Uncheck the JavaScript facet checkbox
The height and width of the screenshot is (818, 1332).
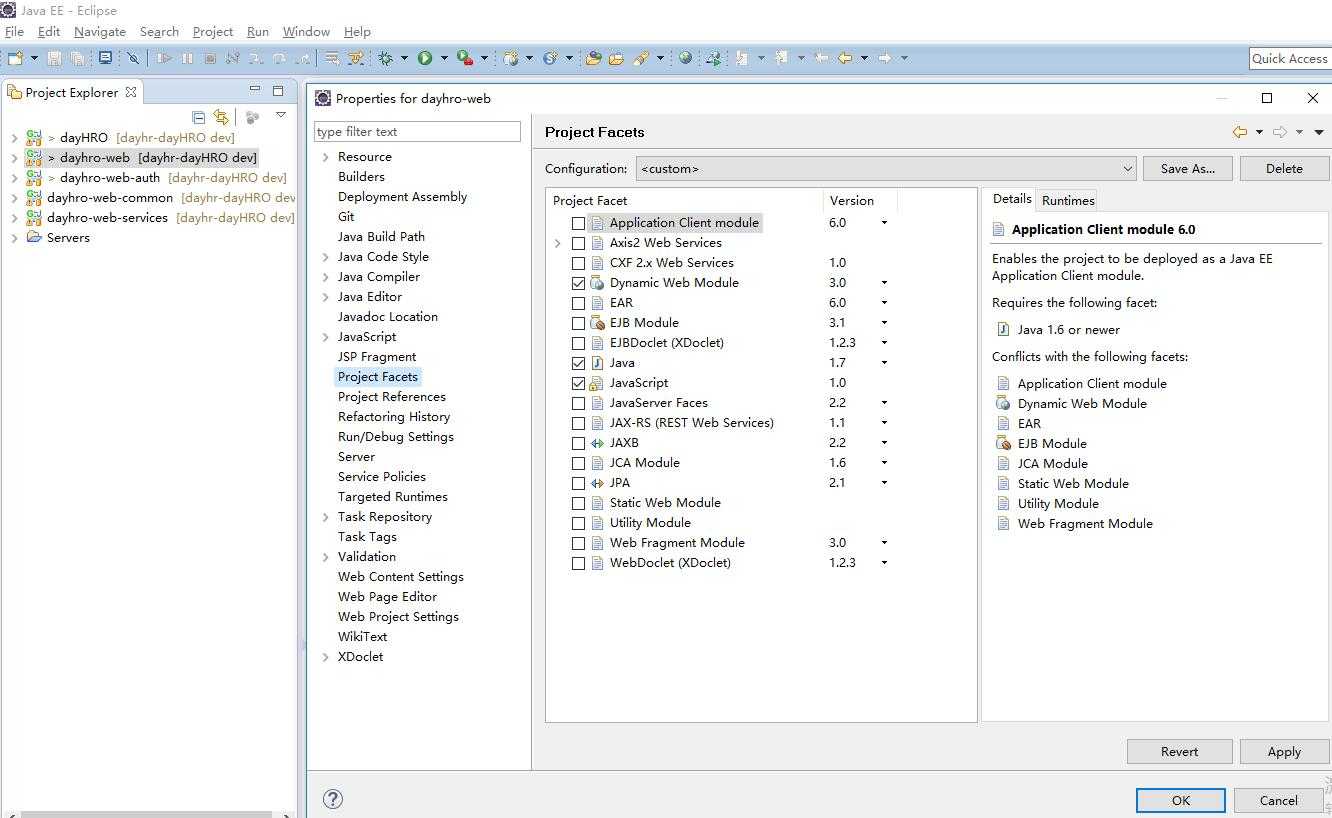pos(578,383)
